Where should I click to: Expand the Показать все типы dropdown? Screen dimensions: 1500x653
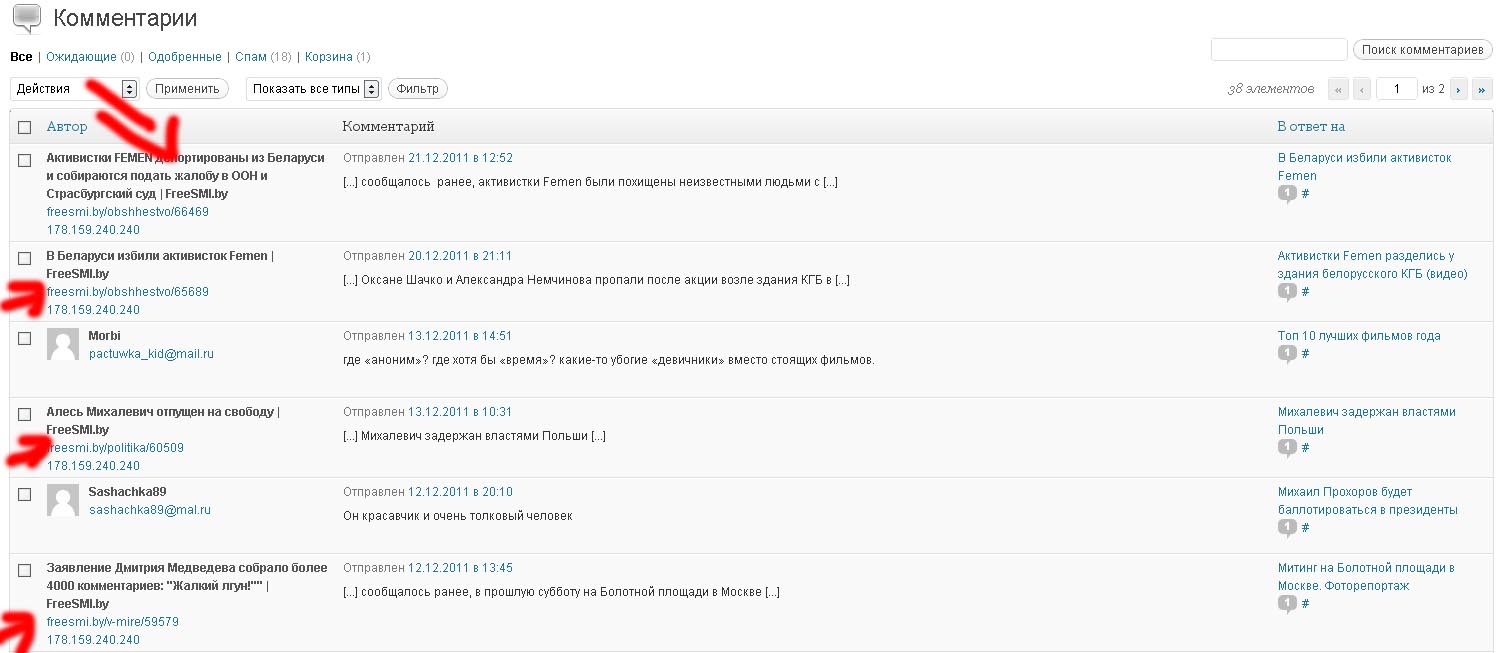pyautogui.click(x=313, y=89)
